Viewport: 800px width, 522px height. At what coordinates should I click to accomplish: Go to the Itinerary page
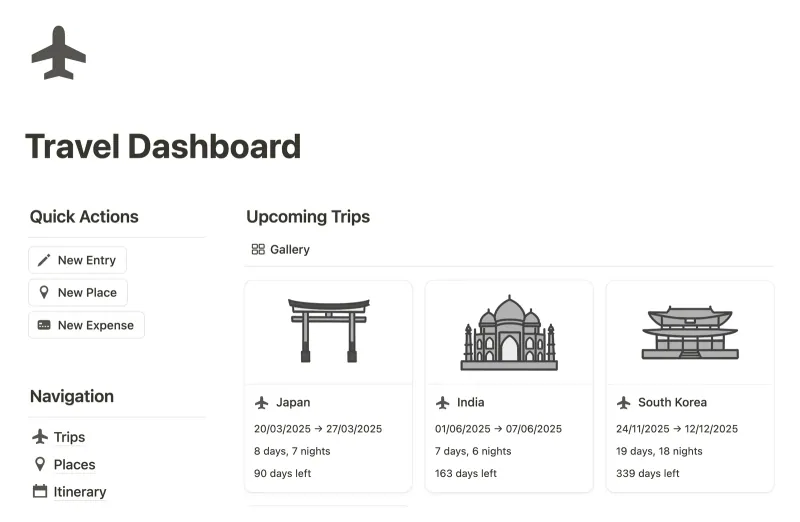[x=80, y=492]
